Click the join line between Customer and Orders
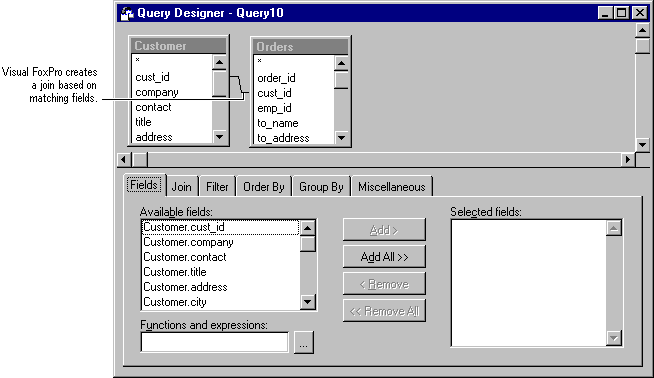 [240, 84]
